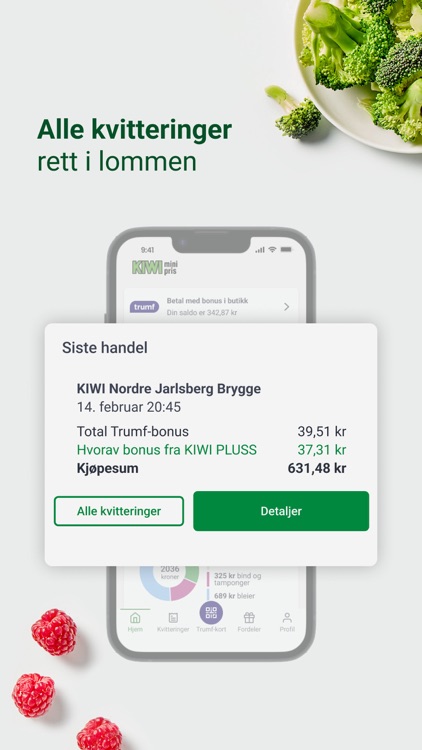Tap the 2036 kroner donut chart
This screenshot has height=750, width=422.
click(169, 583)
